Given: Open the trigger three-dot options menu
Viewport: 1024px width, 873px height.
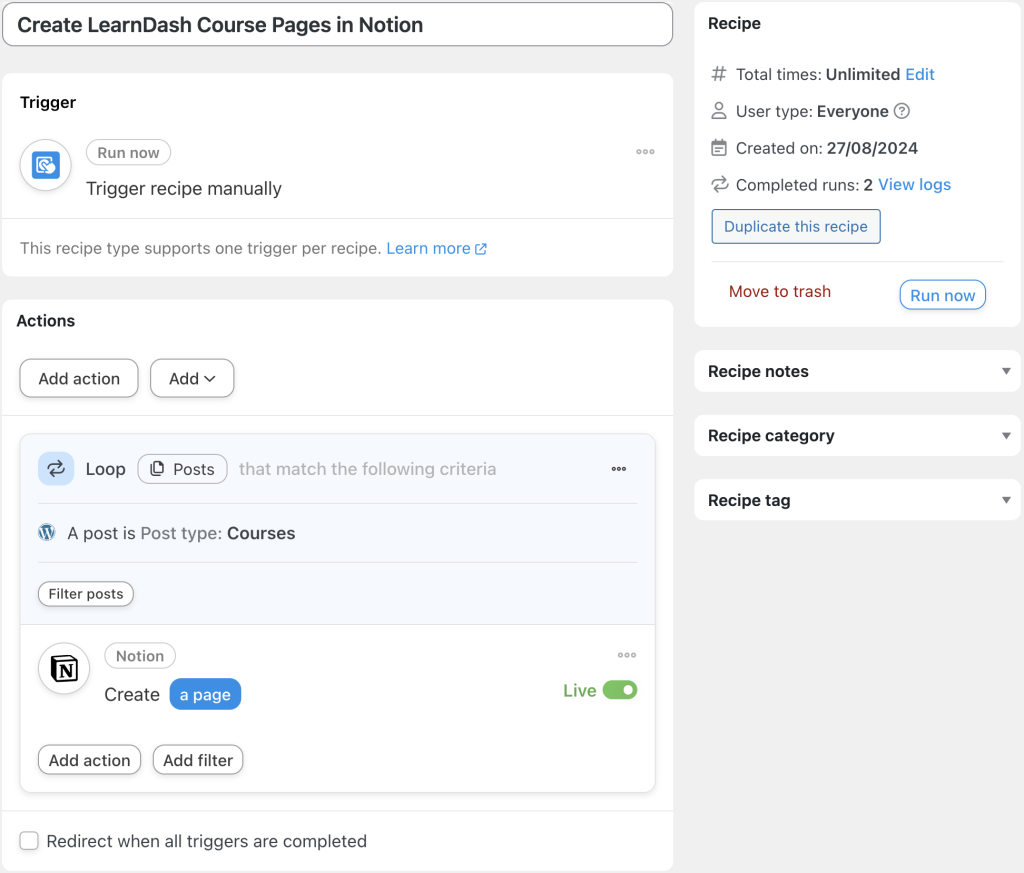Looking at the screenshot, I should click(645, 152).
